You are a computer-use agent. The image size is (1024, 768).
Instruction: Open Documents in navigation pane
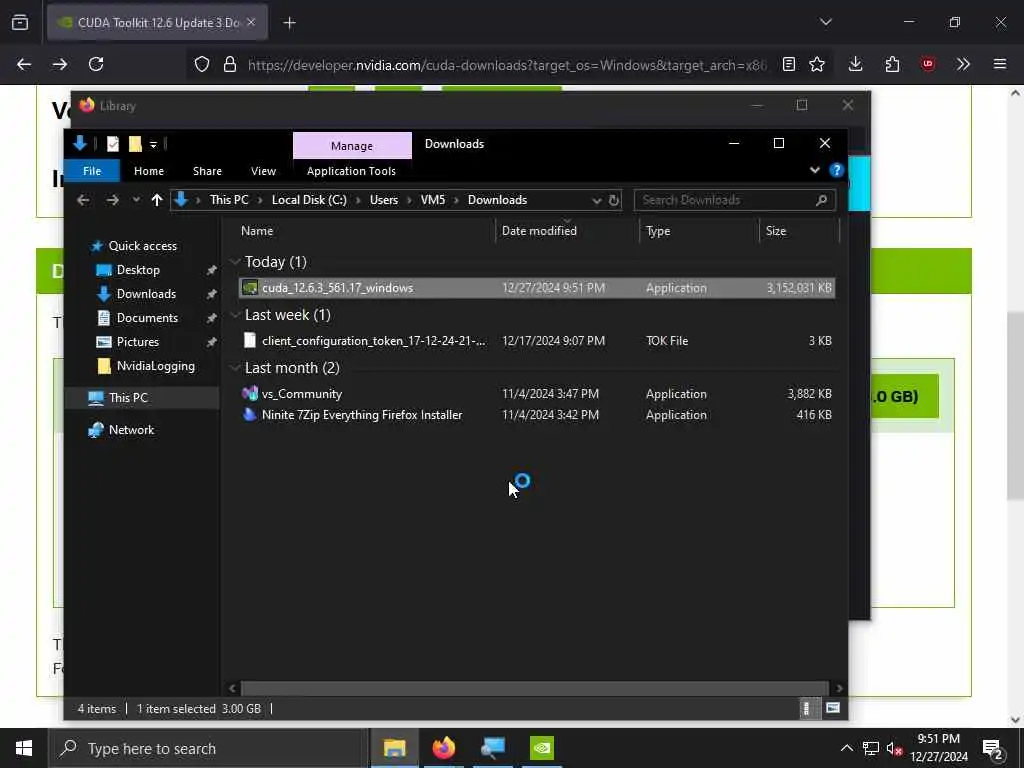coord(147,318)
